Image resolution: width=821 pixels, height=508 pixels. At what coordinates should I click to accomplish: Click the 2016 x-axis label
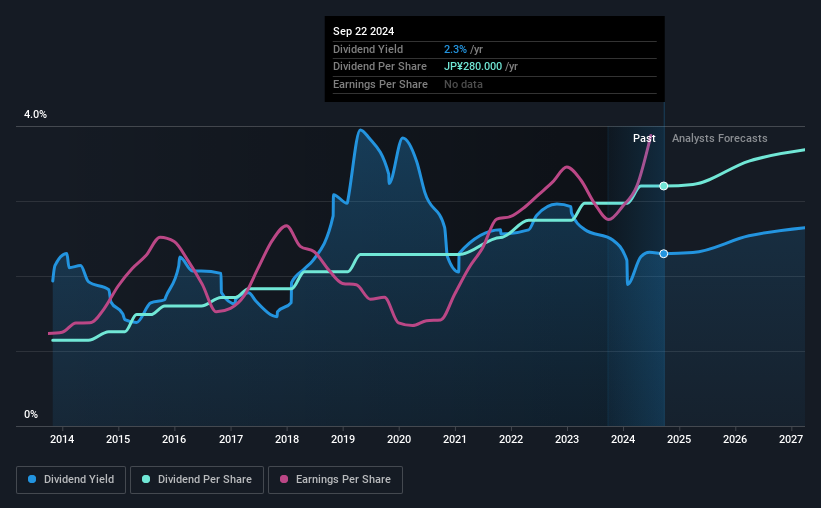coord(174,439)
